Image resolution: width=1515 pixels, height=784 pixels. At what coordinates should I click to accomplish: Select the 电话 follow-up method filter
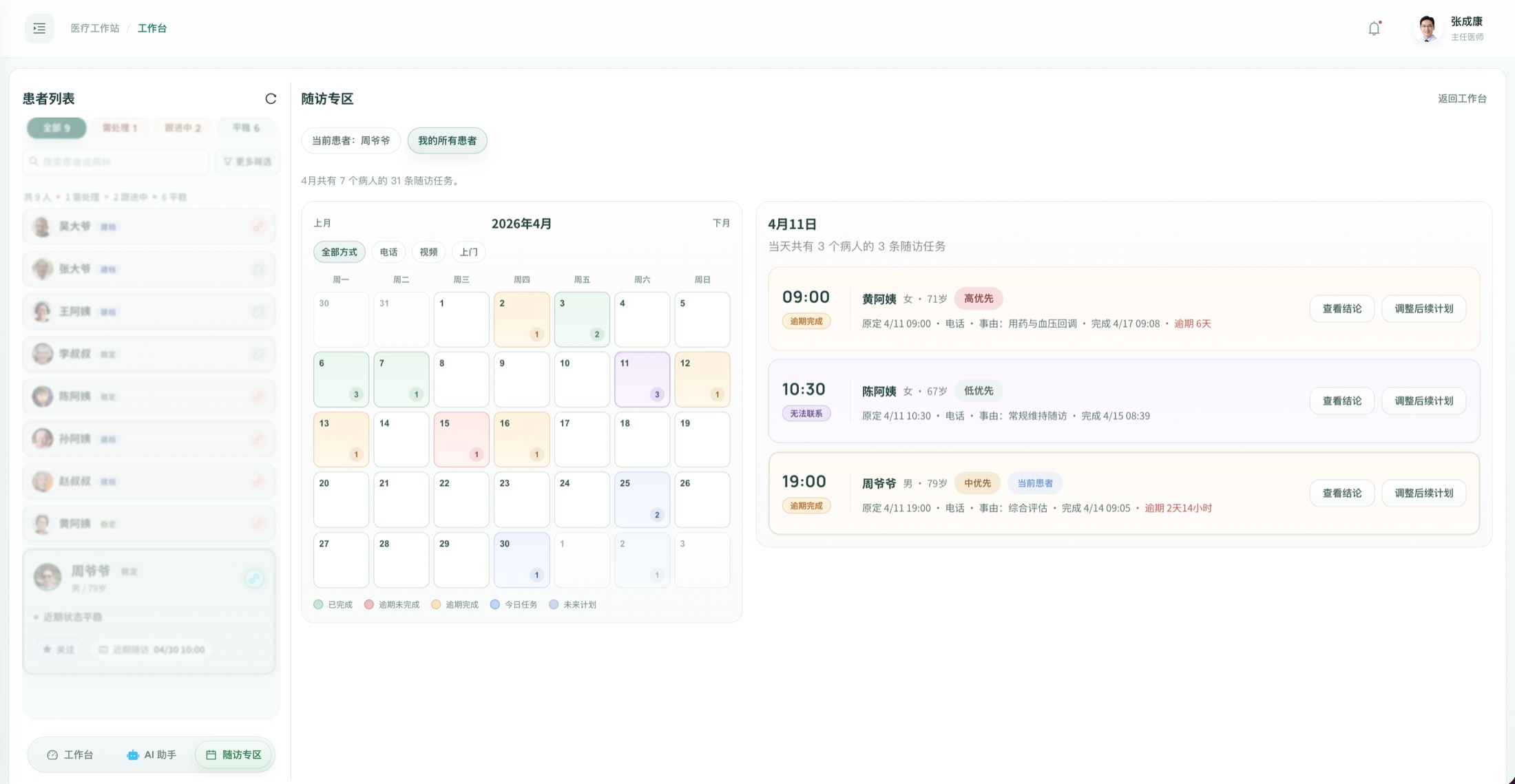pyautogui.click(x=388, y=252)
